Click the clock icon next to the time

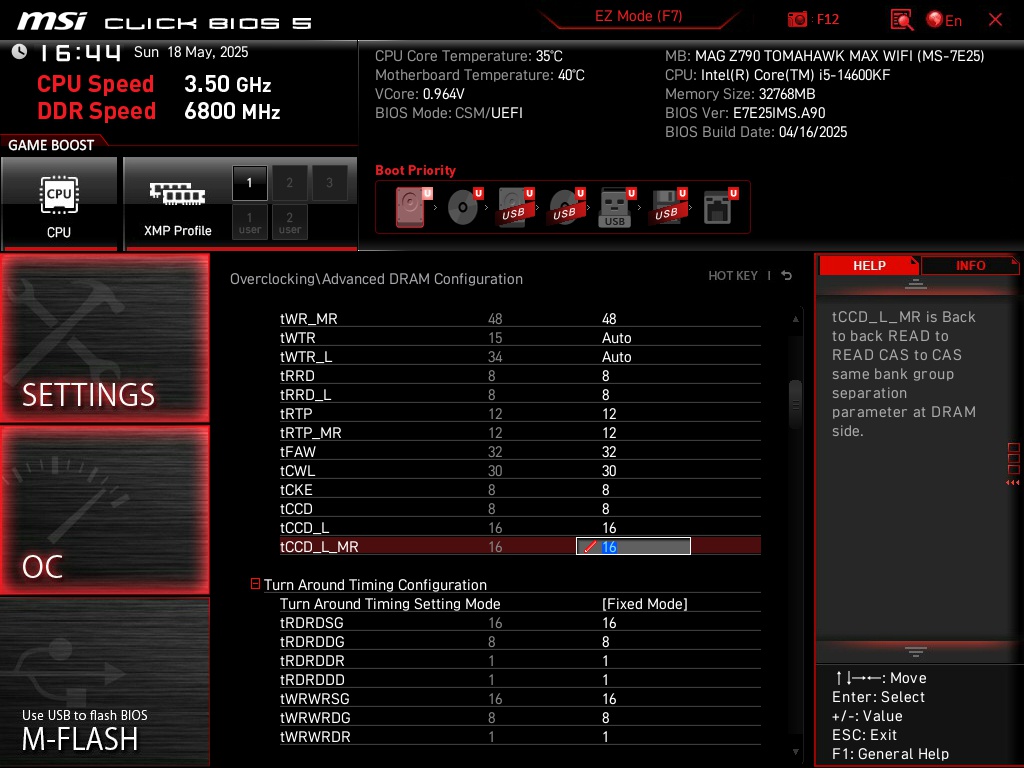point(20,52)
